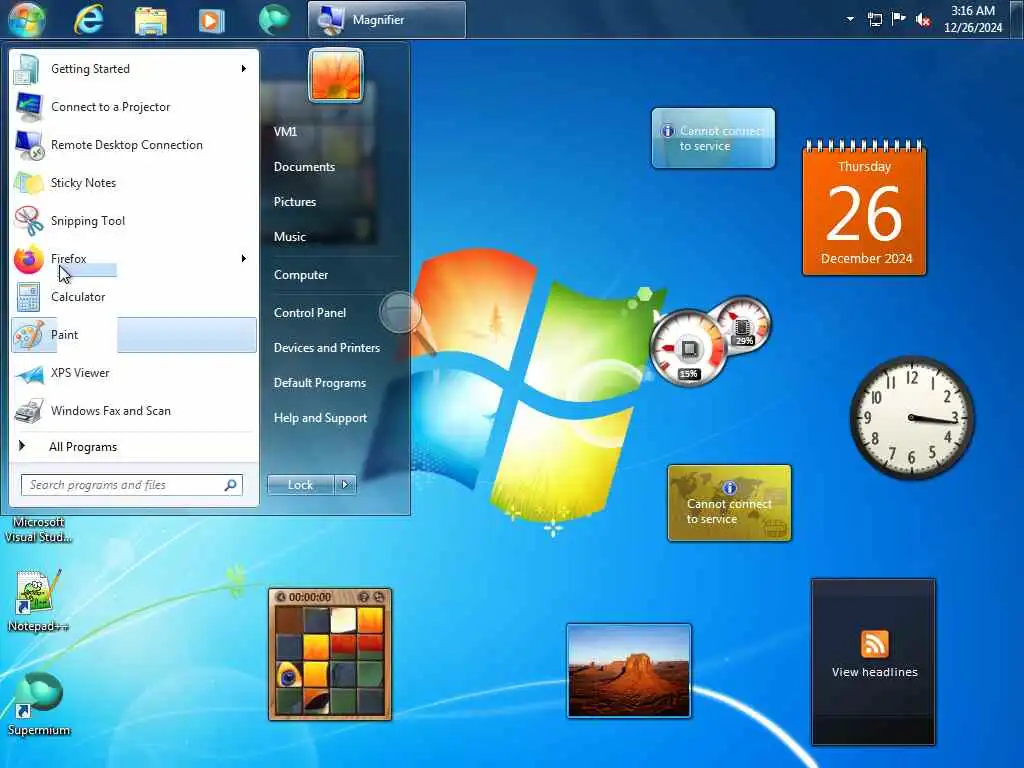Open Action Center flag icon
This screenshot has height=768, width=1024.
pyautogui.click(x=899, y=19)
